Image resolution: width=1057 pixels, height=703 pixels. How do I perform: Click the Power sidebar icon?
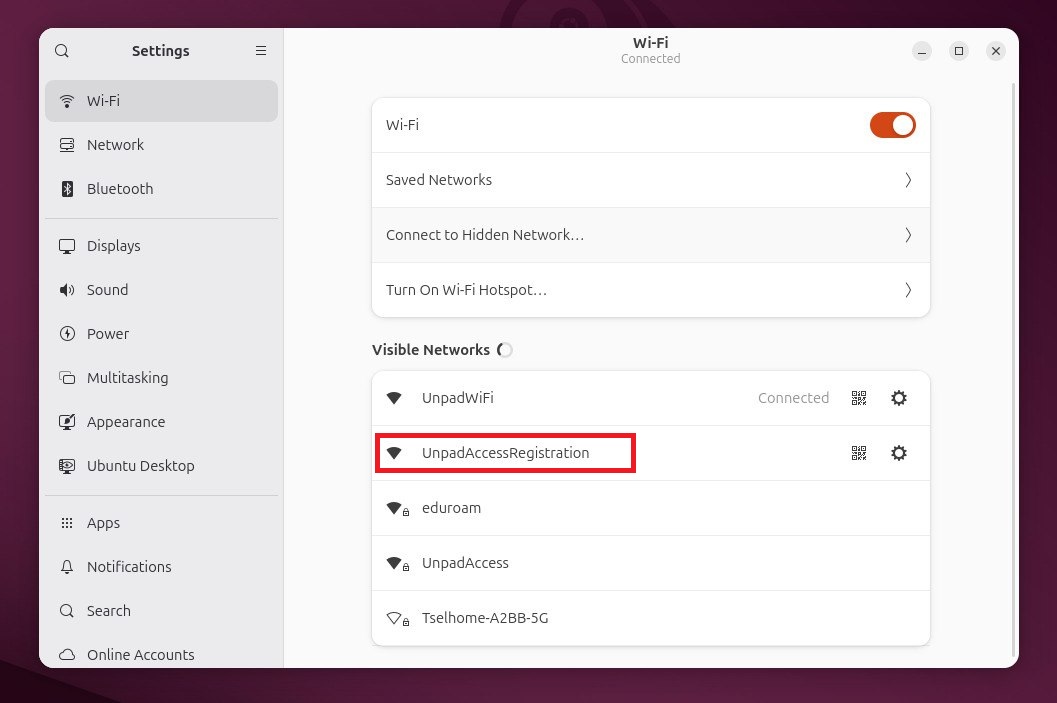point(67,334)
